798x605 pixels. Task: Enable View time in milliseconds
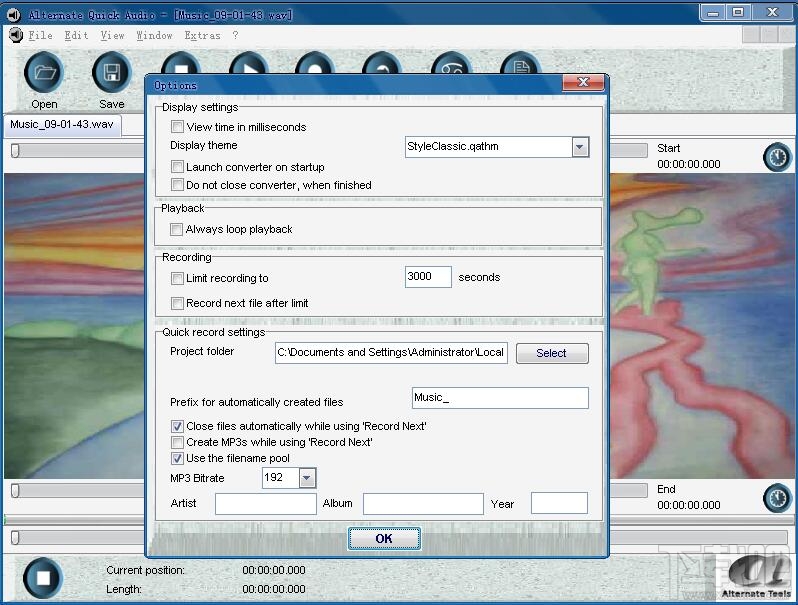click(177, 127)
